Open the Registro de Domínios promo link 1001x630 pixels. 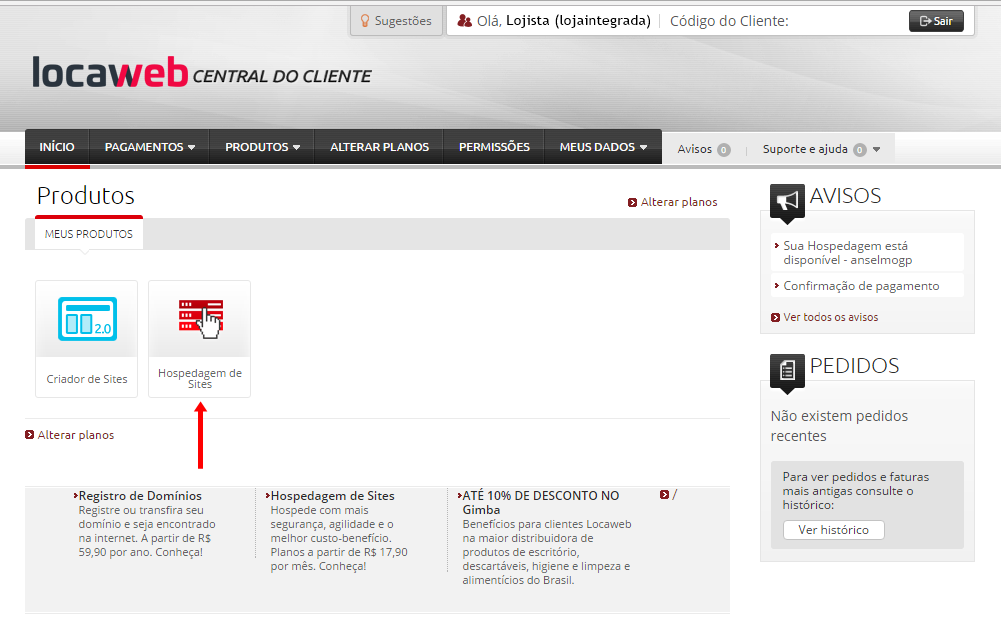140,496
